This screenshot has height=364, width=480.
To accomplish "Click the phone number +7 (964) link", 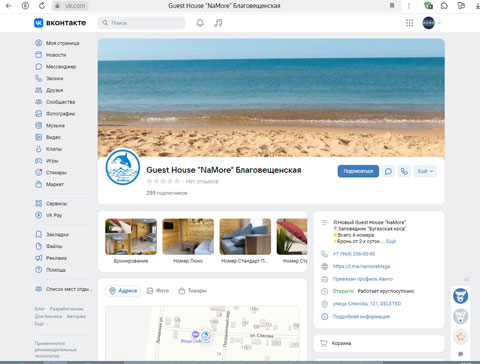I will [354, 254].
